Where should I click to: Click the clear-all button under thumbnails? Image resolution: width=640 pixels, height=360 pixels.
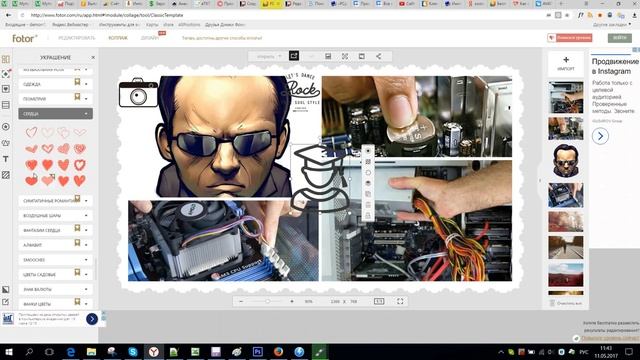coord(566,303)
